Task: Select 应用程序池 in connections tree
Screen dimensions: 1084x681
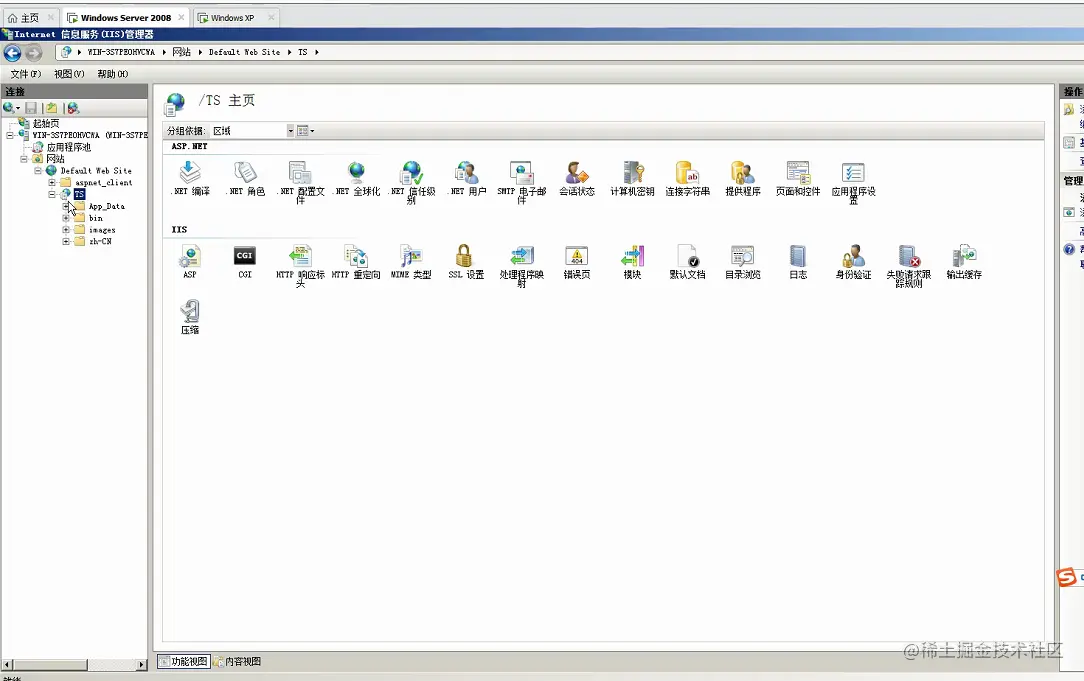Action: [68, 147]
